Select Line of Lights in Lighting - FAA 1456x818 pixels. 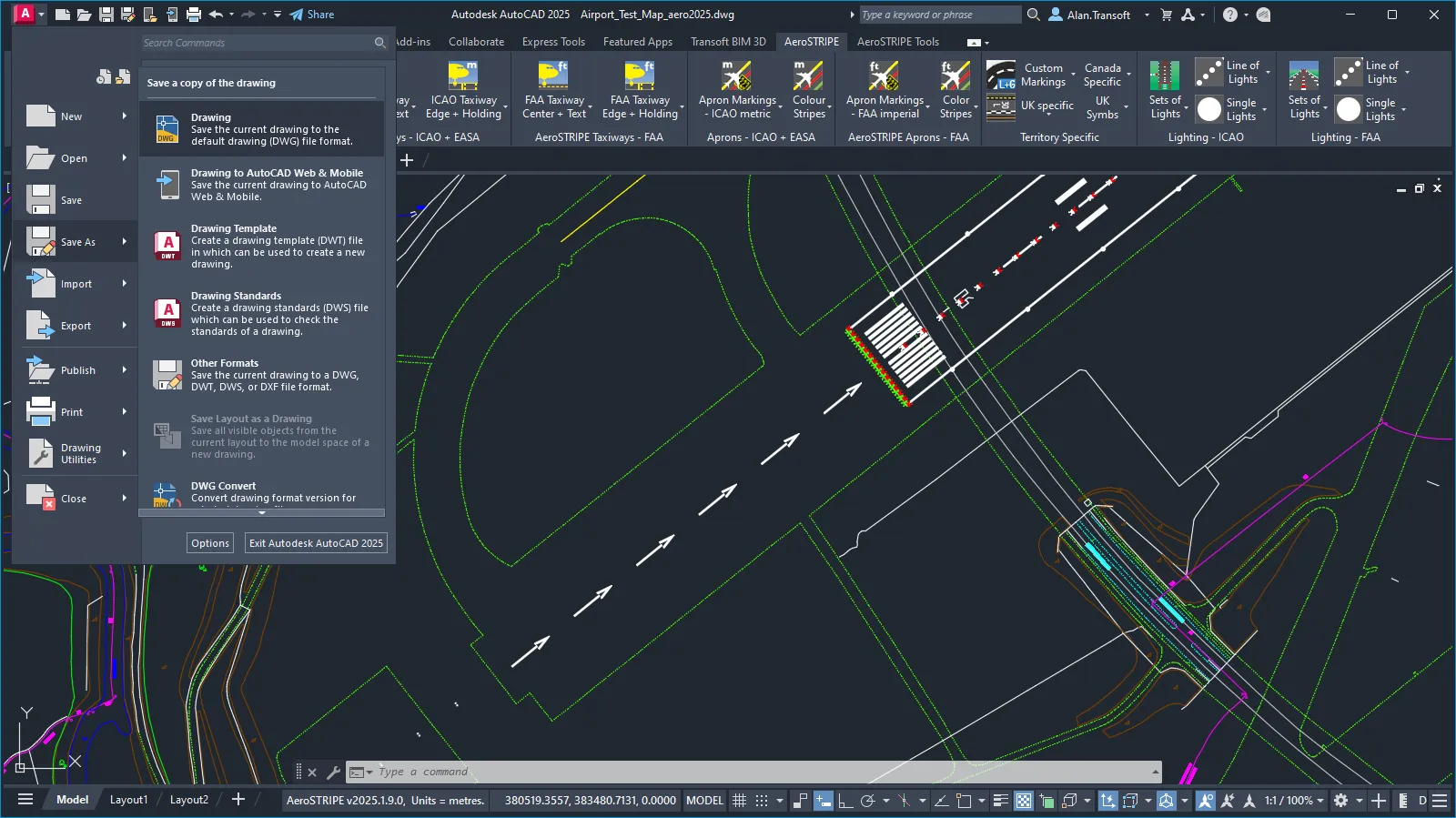(1371, 72)
